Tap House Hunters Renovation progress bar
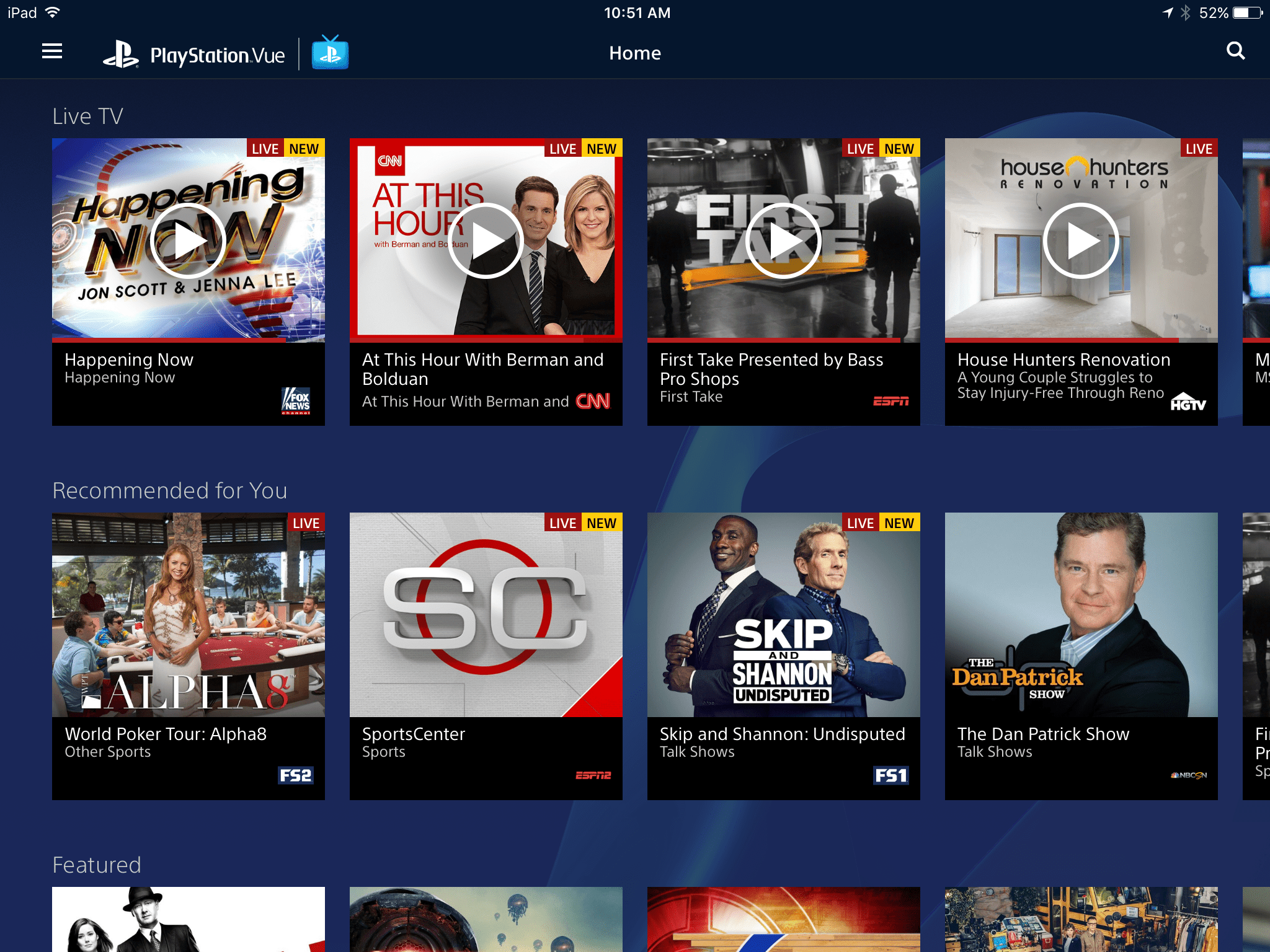The height and width of the screenshot is (952, 1270). (x=1081, y=340)
